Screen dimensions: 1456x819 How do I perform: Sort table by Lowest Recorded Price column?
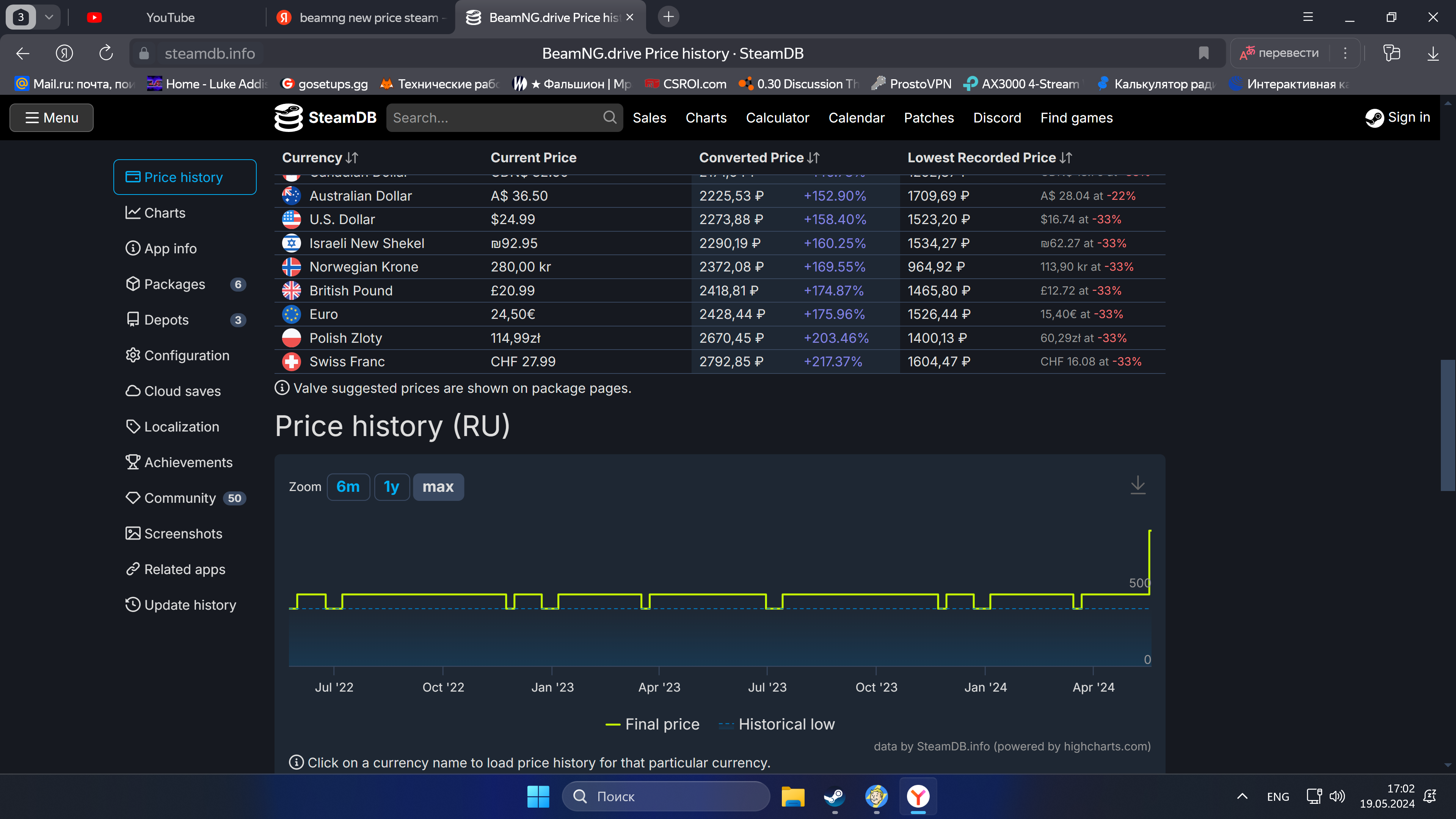pyautogui.click(x=990, y=158)
